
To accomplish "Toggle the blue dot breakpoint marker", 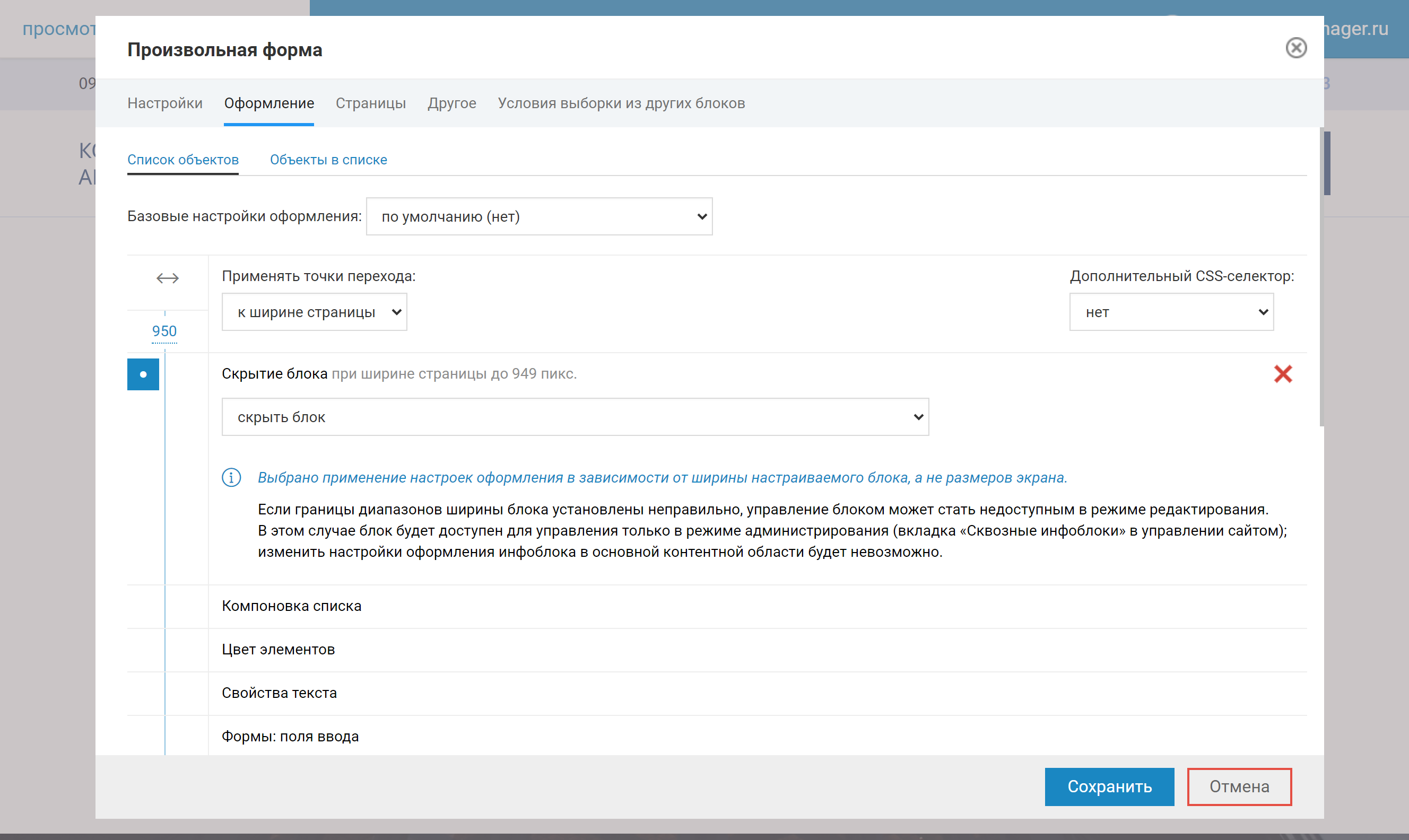I will point(143,374).
